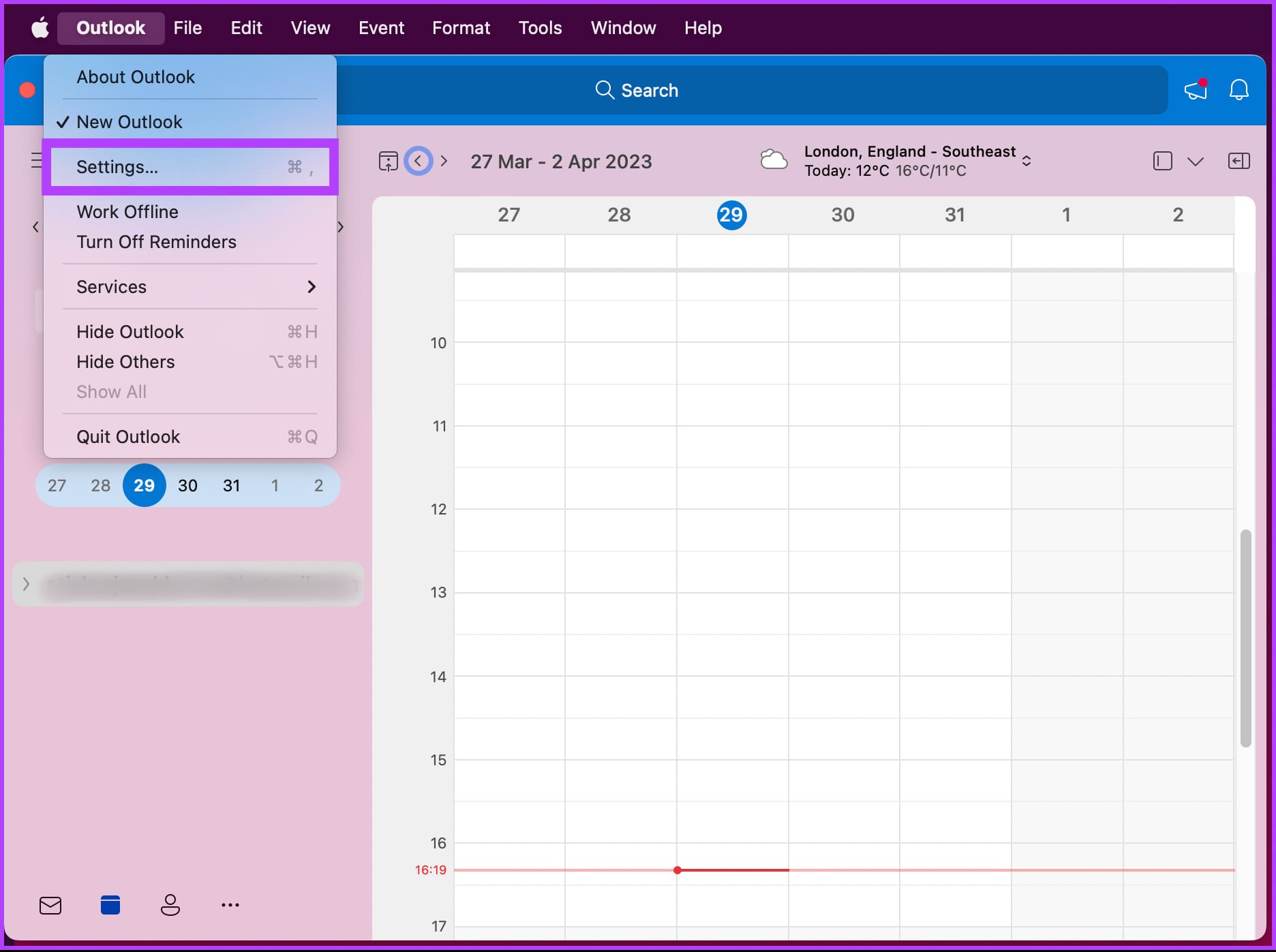1276x952 pixels.
Task: Open the weather location dropdown
Action: tap(1026, 161)
